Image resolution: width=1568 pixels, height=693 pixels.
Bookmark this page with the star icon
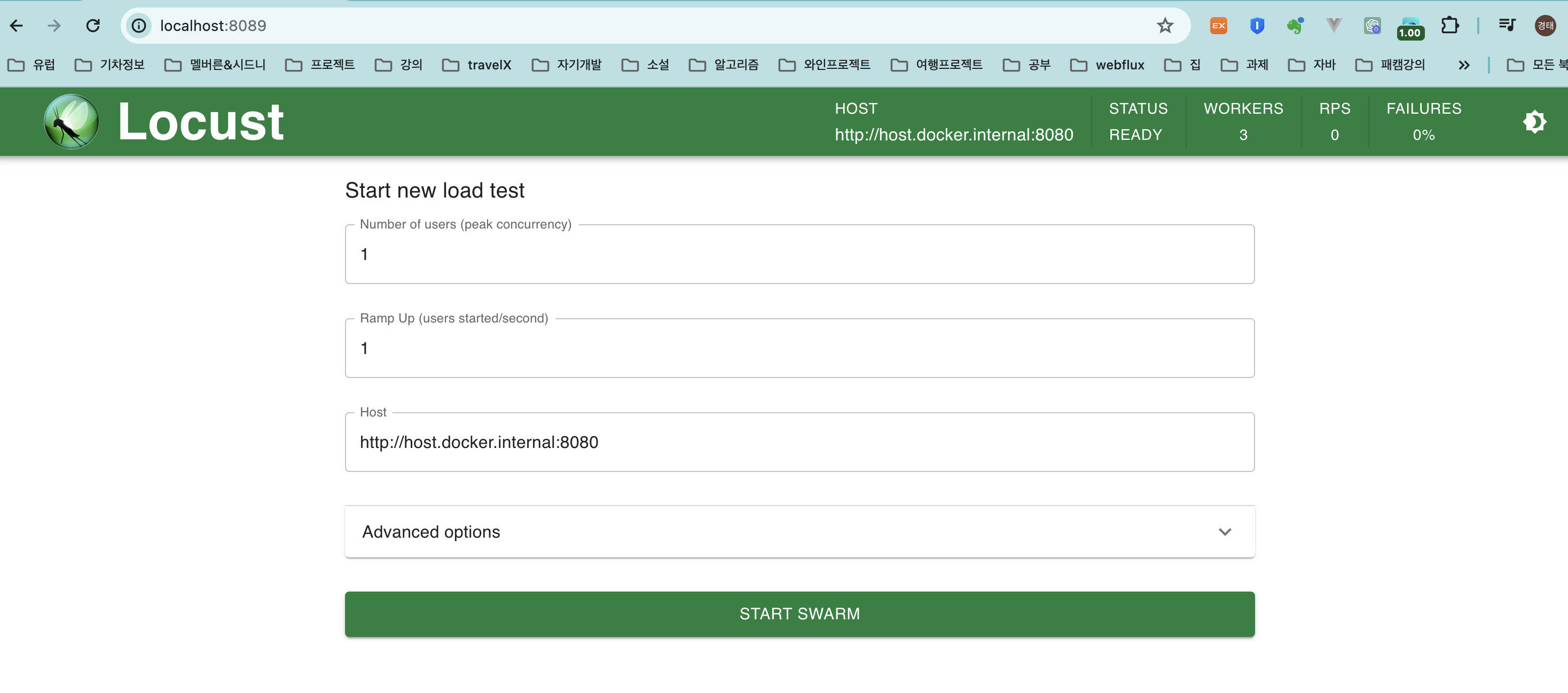[1164, 26]
